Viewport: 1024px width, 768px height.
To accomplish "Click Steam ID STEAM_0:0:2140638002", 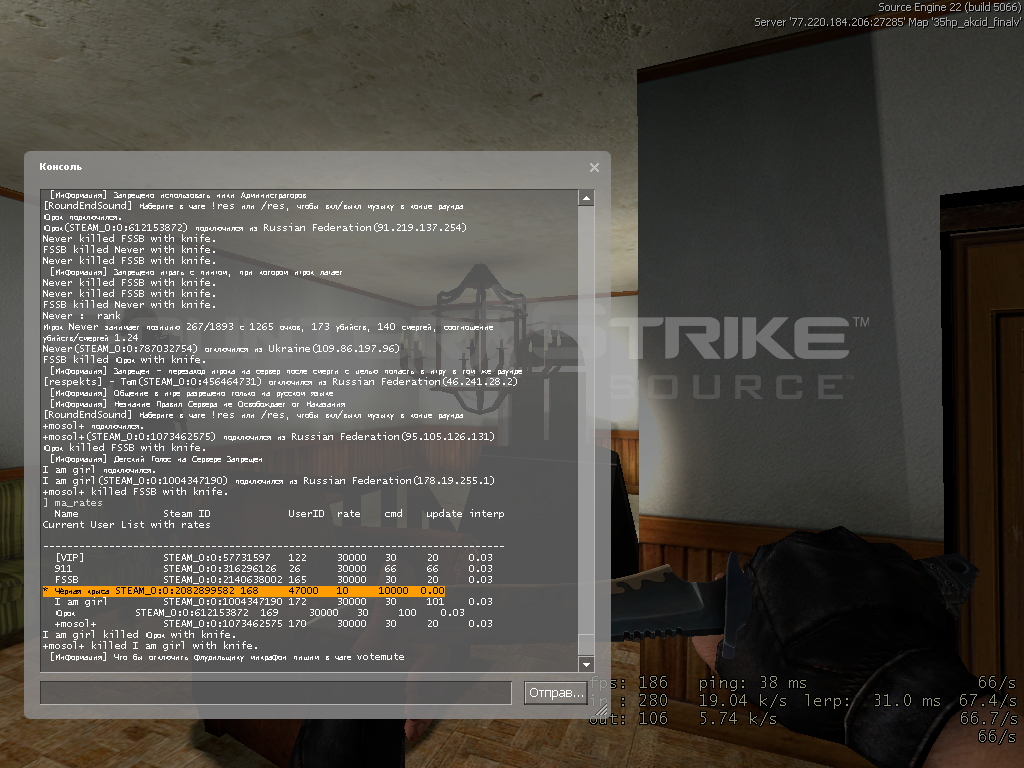I will pyautogui.click(x=223, y=580).
